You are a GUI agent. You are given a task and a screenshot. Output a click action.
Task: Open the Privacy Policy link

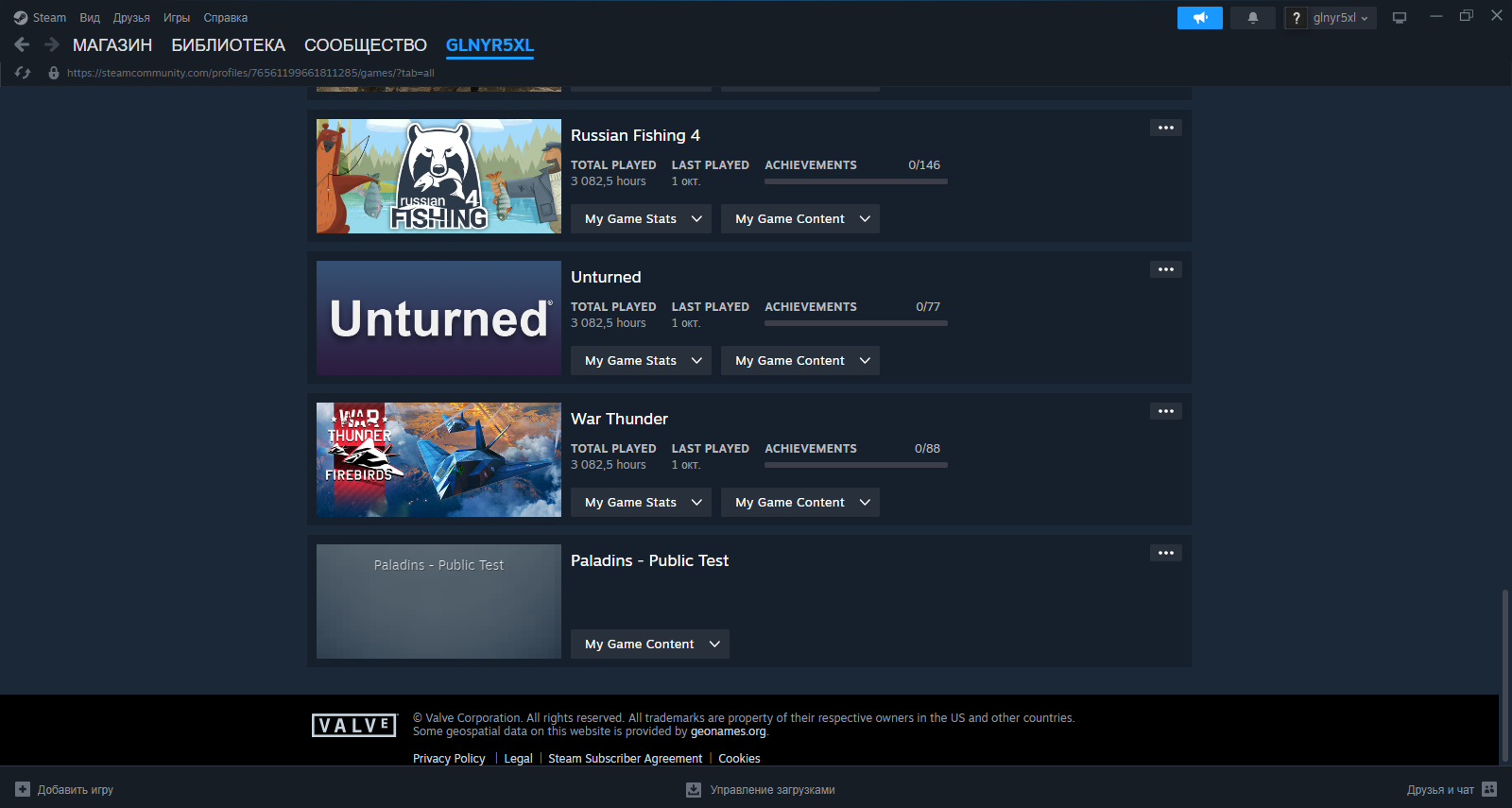click(x=449, y=758)
